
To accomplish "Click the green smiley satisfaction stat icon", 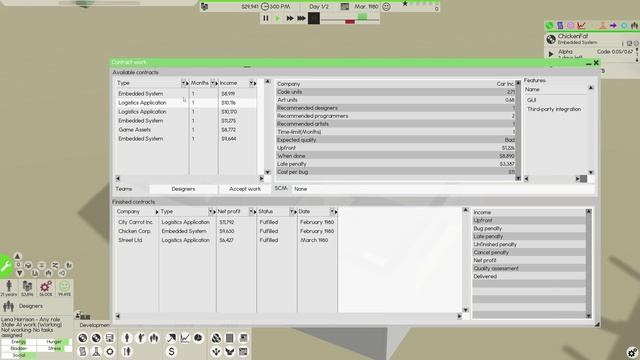I will tap(64, 288).
